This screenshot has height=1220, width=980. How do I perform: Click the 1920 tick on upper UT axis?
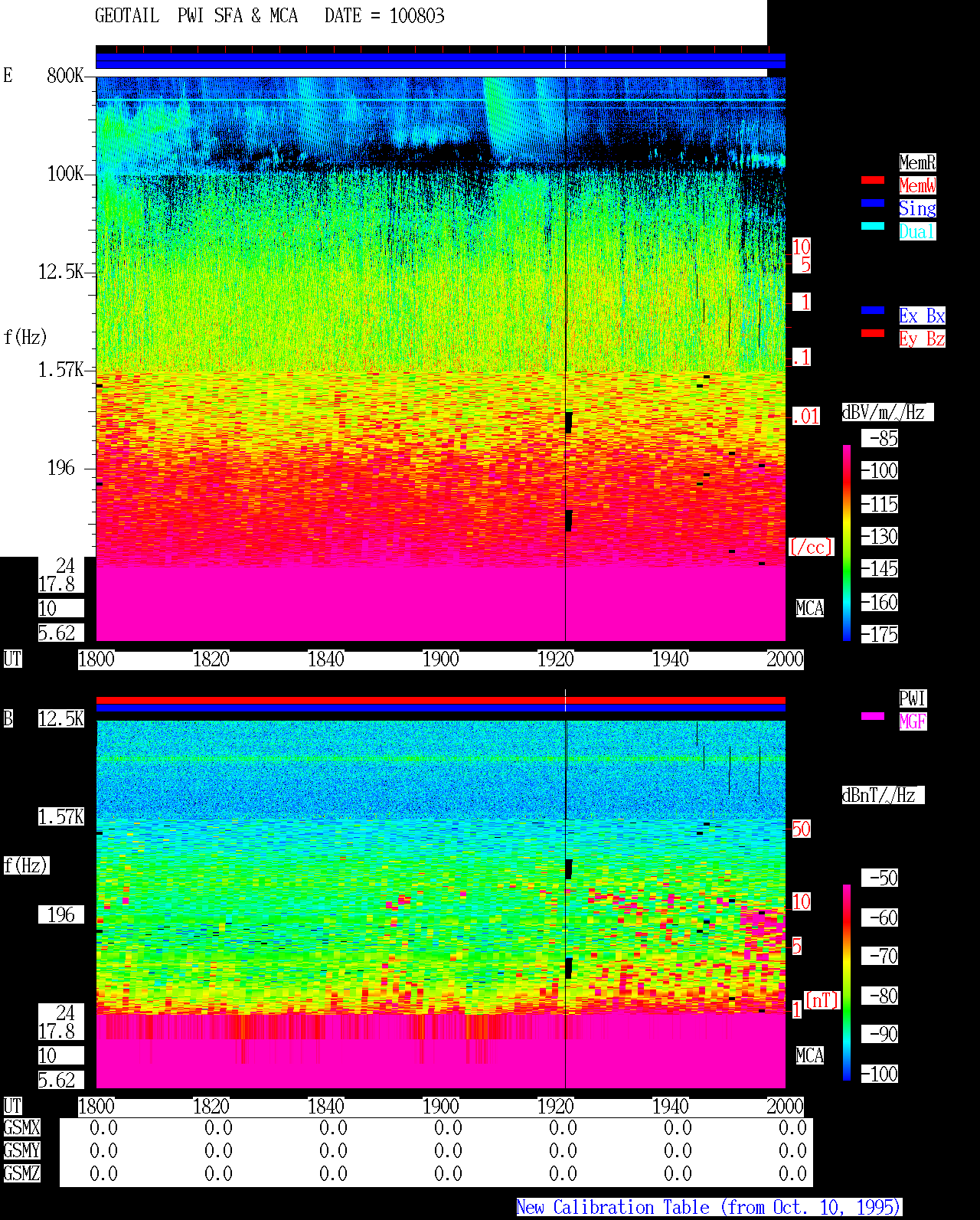point(556,659)
